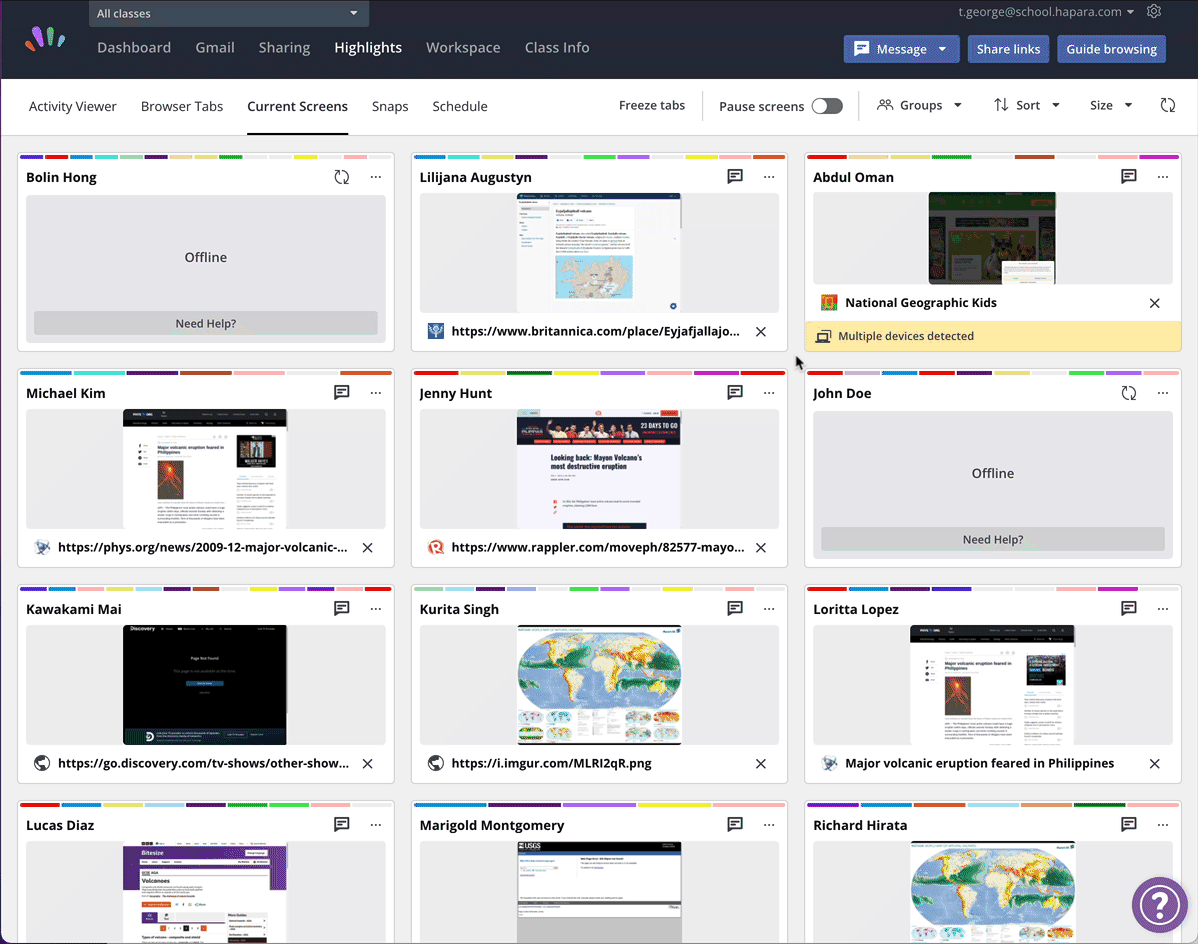Open the Size dropdown

pyautogui.click(x=1111, y=105)
